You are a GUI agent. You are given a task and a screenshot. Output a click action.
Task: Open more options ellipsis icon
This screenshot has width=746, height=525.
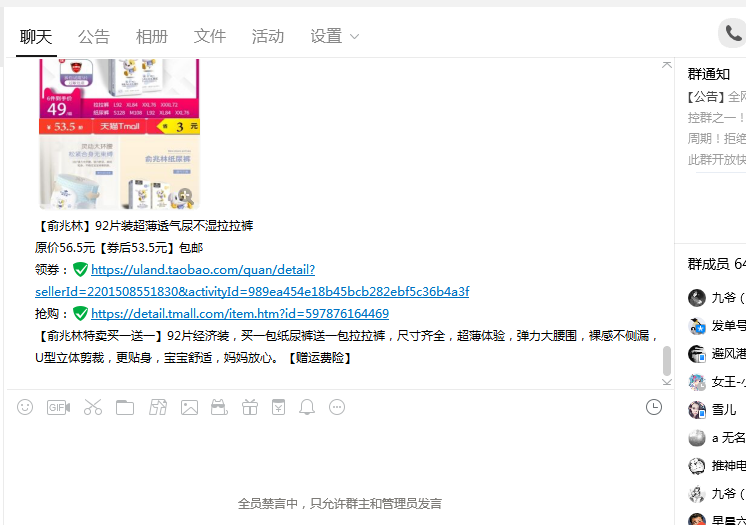[337, 407]
